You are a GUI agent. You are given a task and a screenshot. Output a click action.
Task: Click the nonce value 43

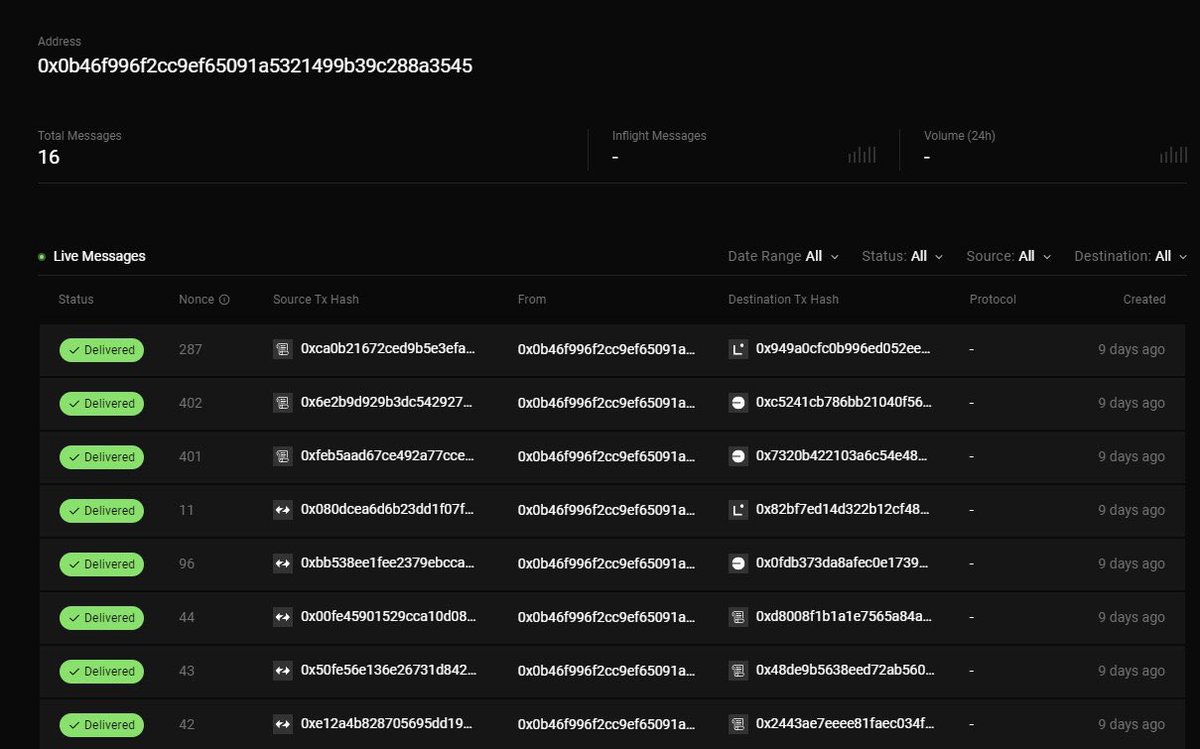(187, 671)
